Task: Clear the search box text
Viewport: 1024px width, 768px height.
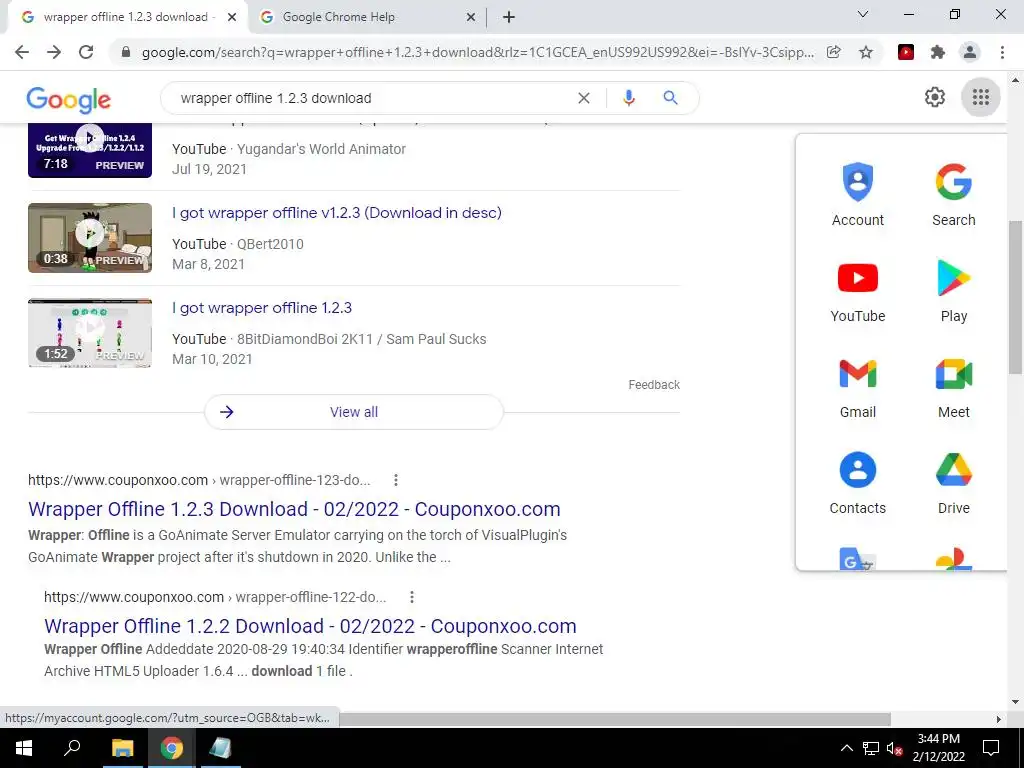Action: [x=584, y=98]
